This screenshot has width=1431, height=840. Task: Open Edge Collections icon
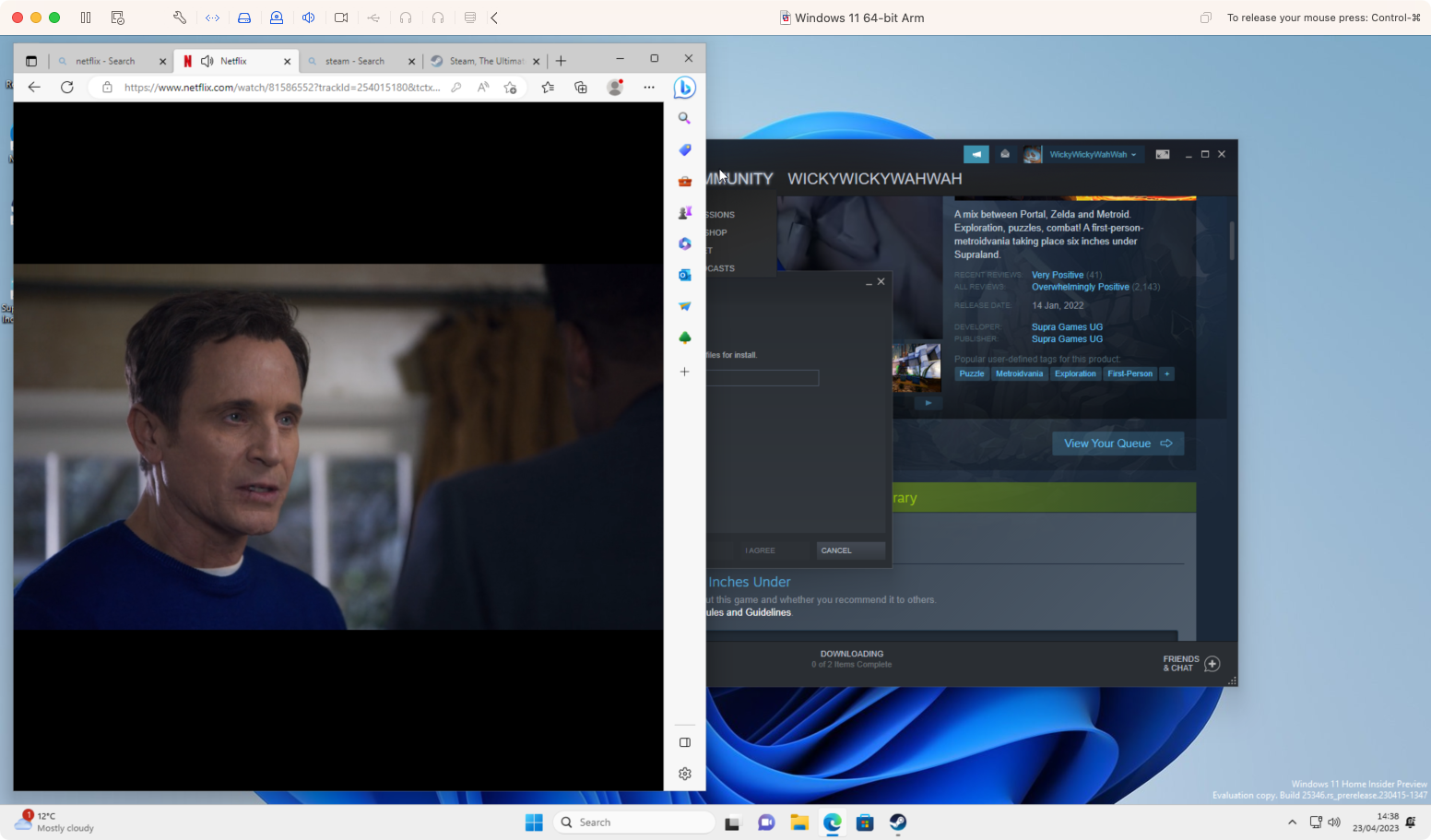pos(581,87)
